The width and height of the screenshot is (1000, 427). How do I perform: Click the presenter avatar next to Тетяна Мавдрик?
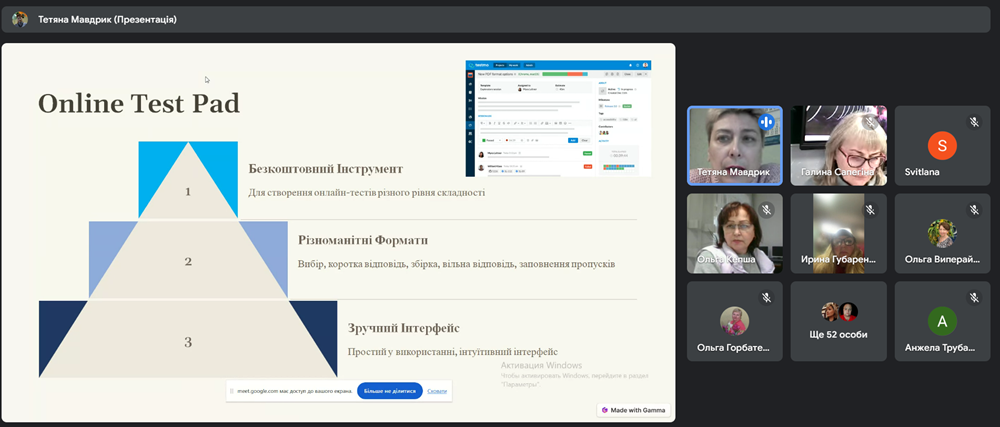20,19
